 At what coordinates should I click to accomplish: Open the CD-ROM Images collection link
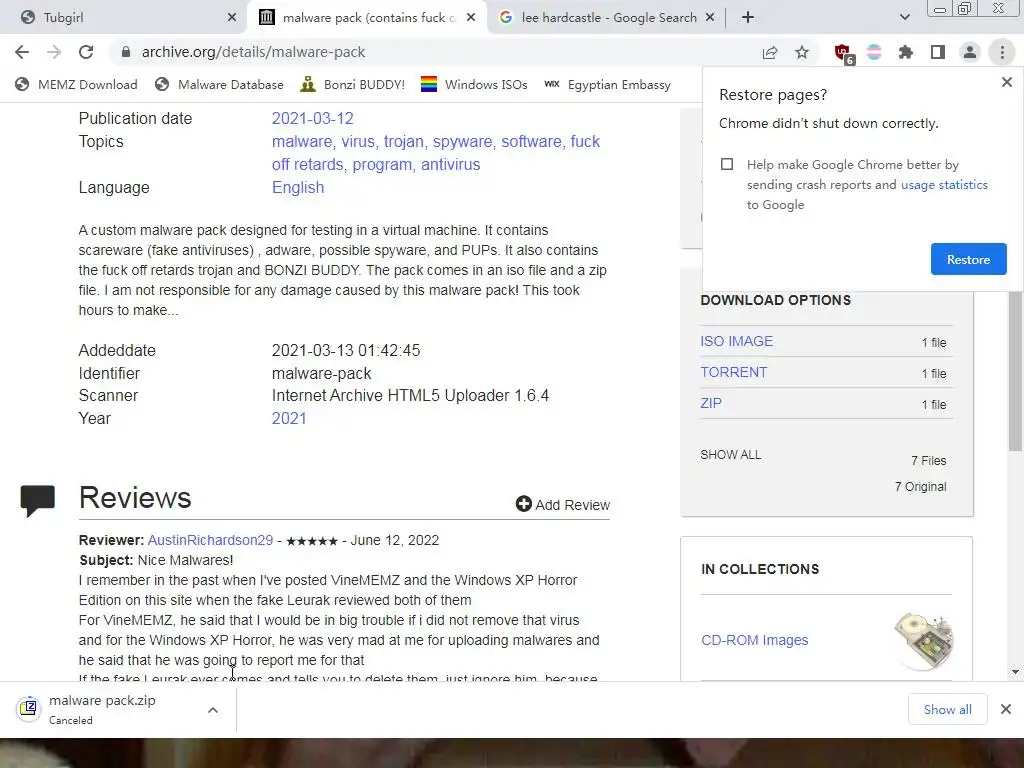pyautogui.click(x=754, y=640)
